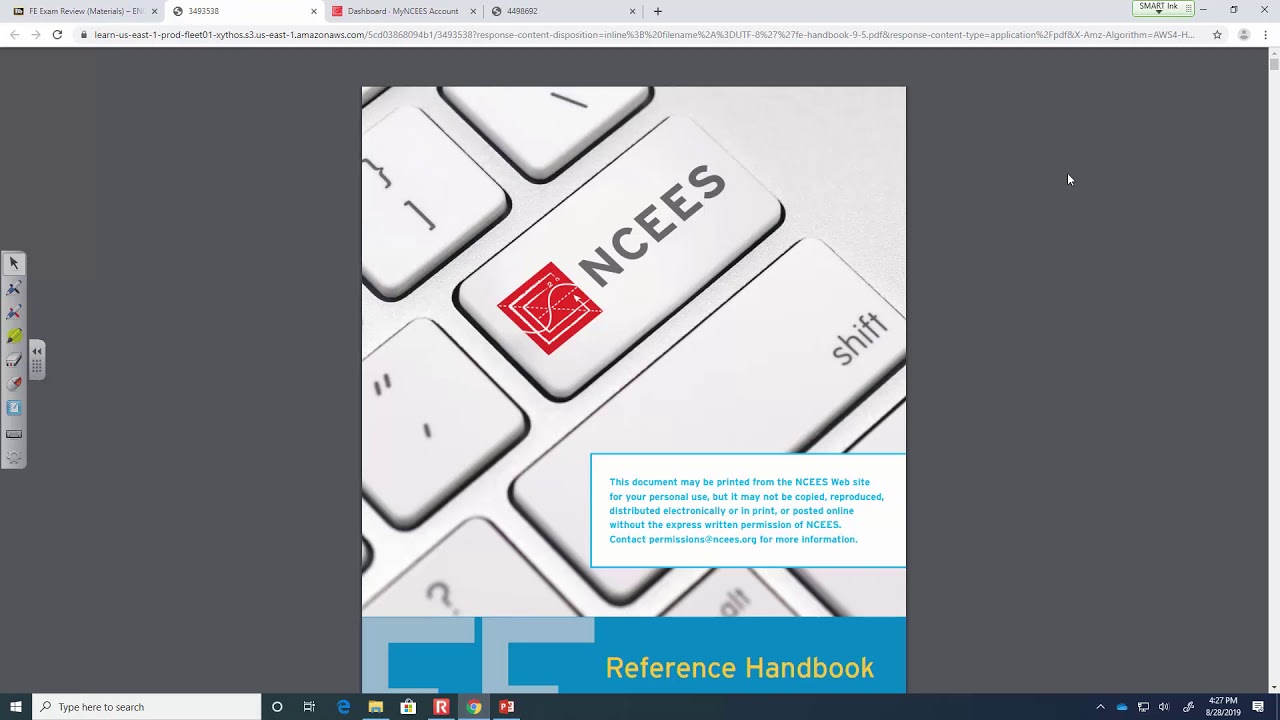The width and height of the screenshot is (1280, 720).
Task: Open the blue notebook capture tool
Action: click(14, 408)
